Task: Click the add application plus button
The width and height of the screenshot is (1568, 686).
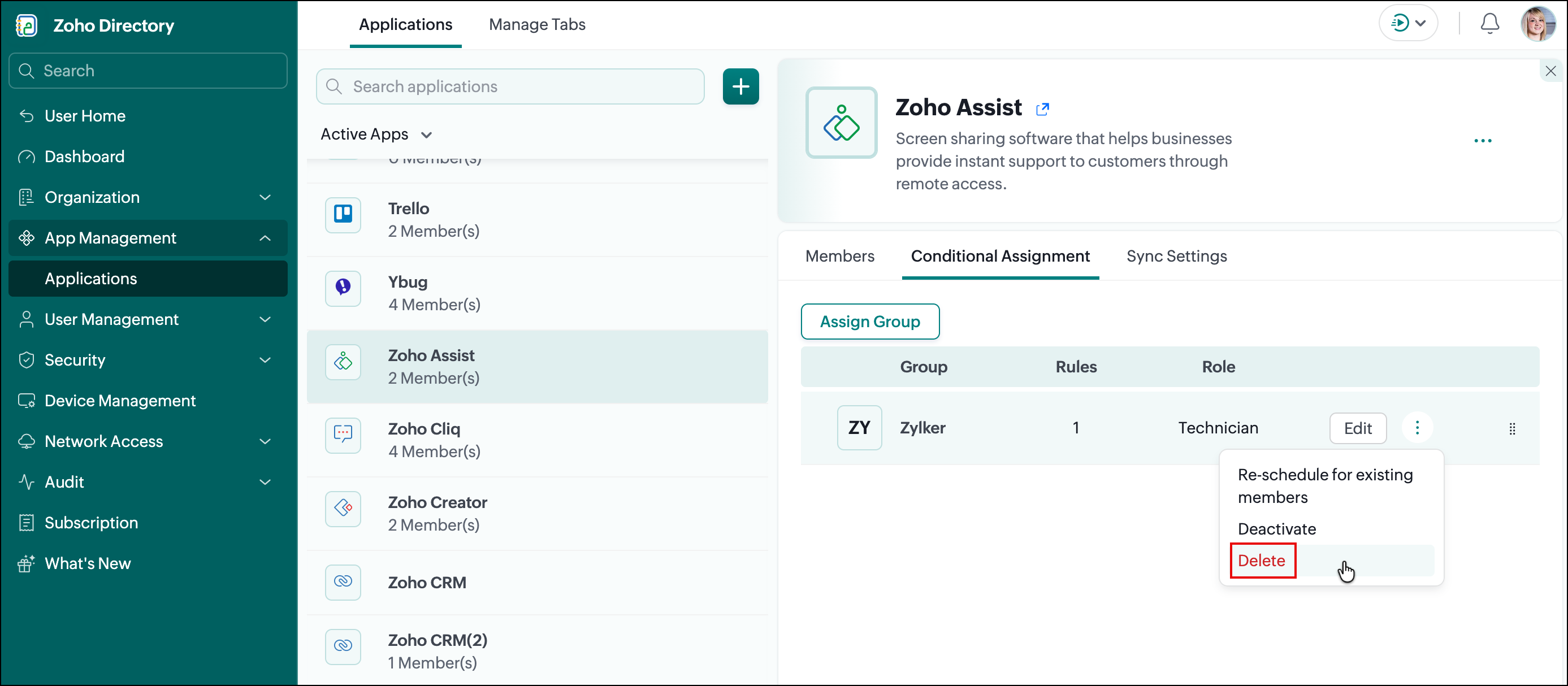Action: point(740,86)
